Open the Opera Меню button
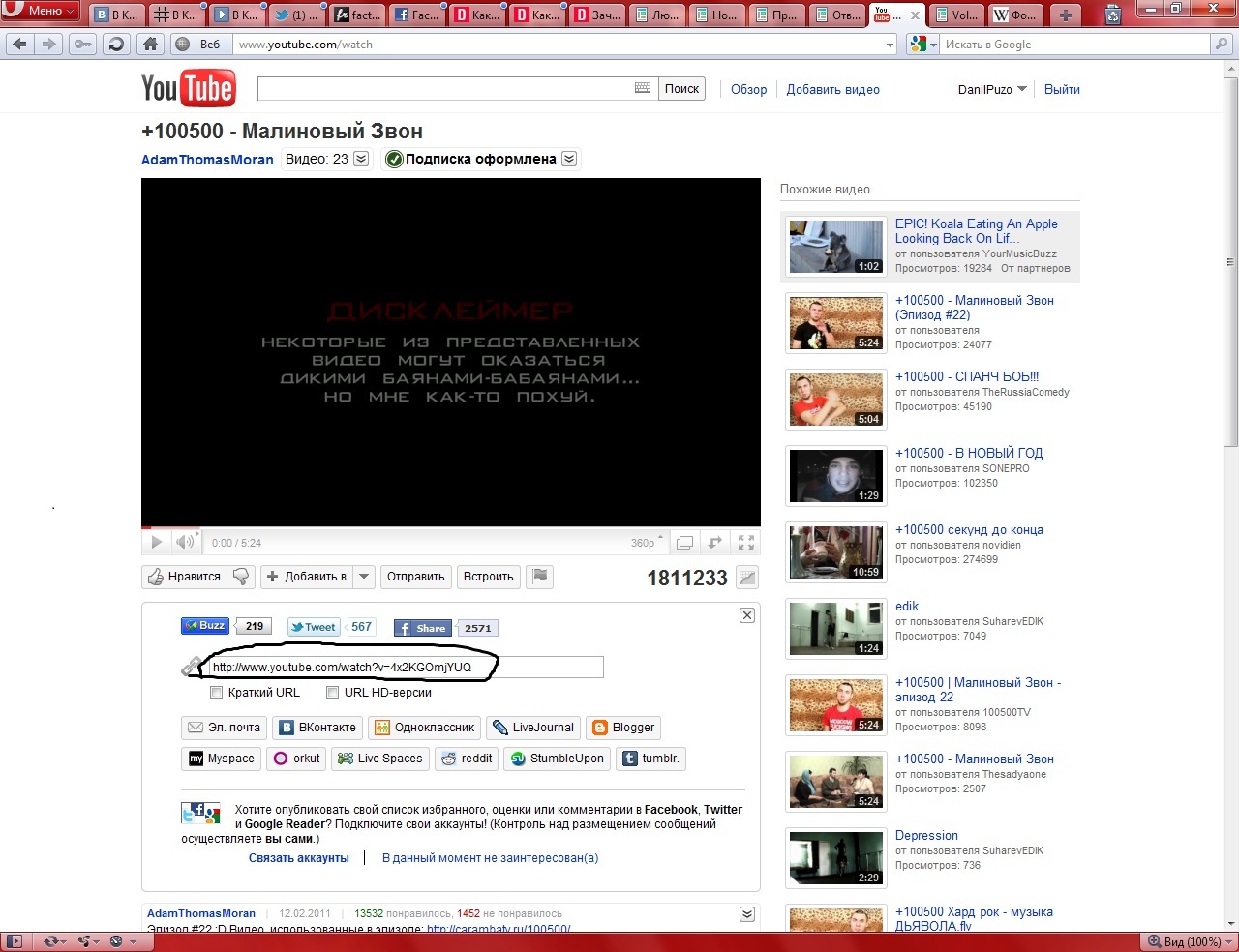The height and width of the screenshot is (952, 1239). (x=40, y=11)
